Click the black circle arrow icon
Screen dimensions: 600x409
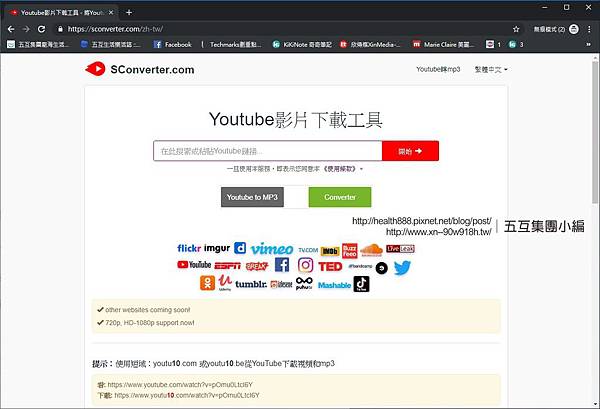tap(382, 268)
